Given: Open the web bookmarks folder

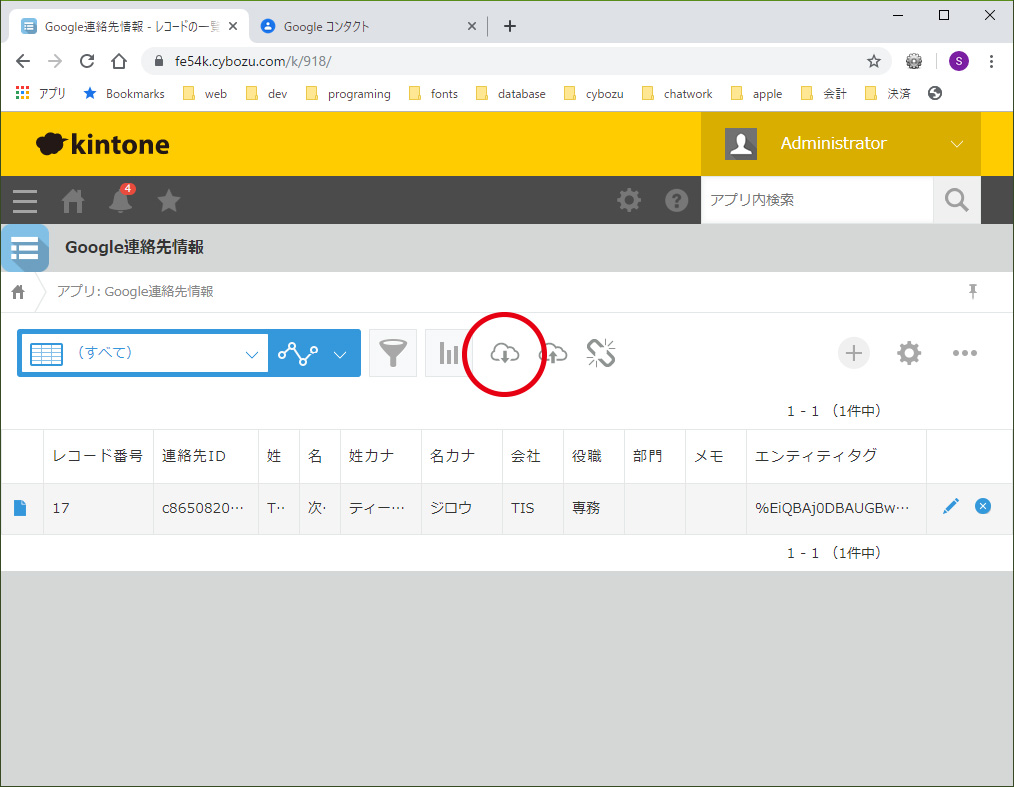Looking at the screenshot, I should (x=205, y=94).
